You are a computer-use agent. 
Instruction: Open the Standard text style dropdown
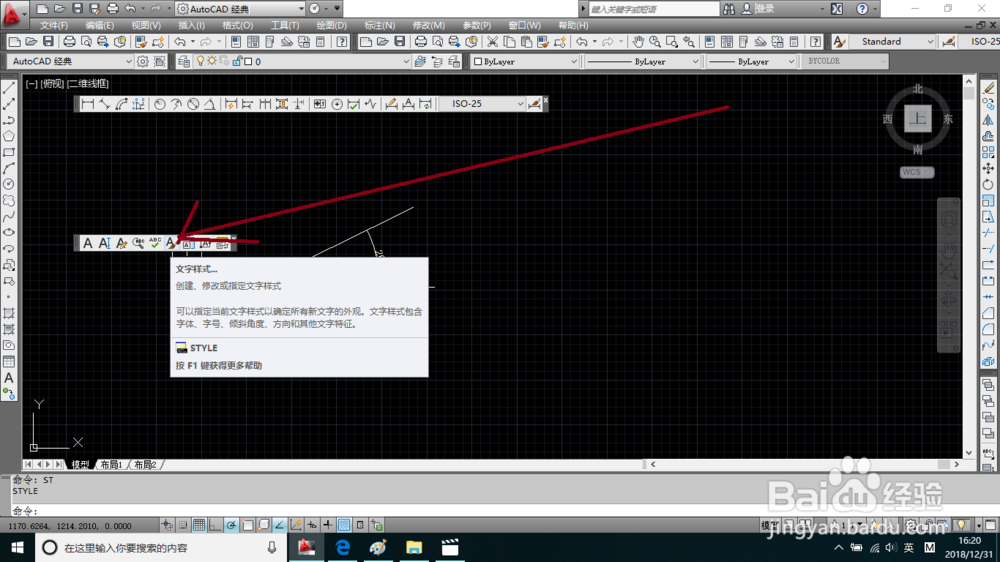(x=930, y=41)
